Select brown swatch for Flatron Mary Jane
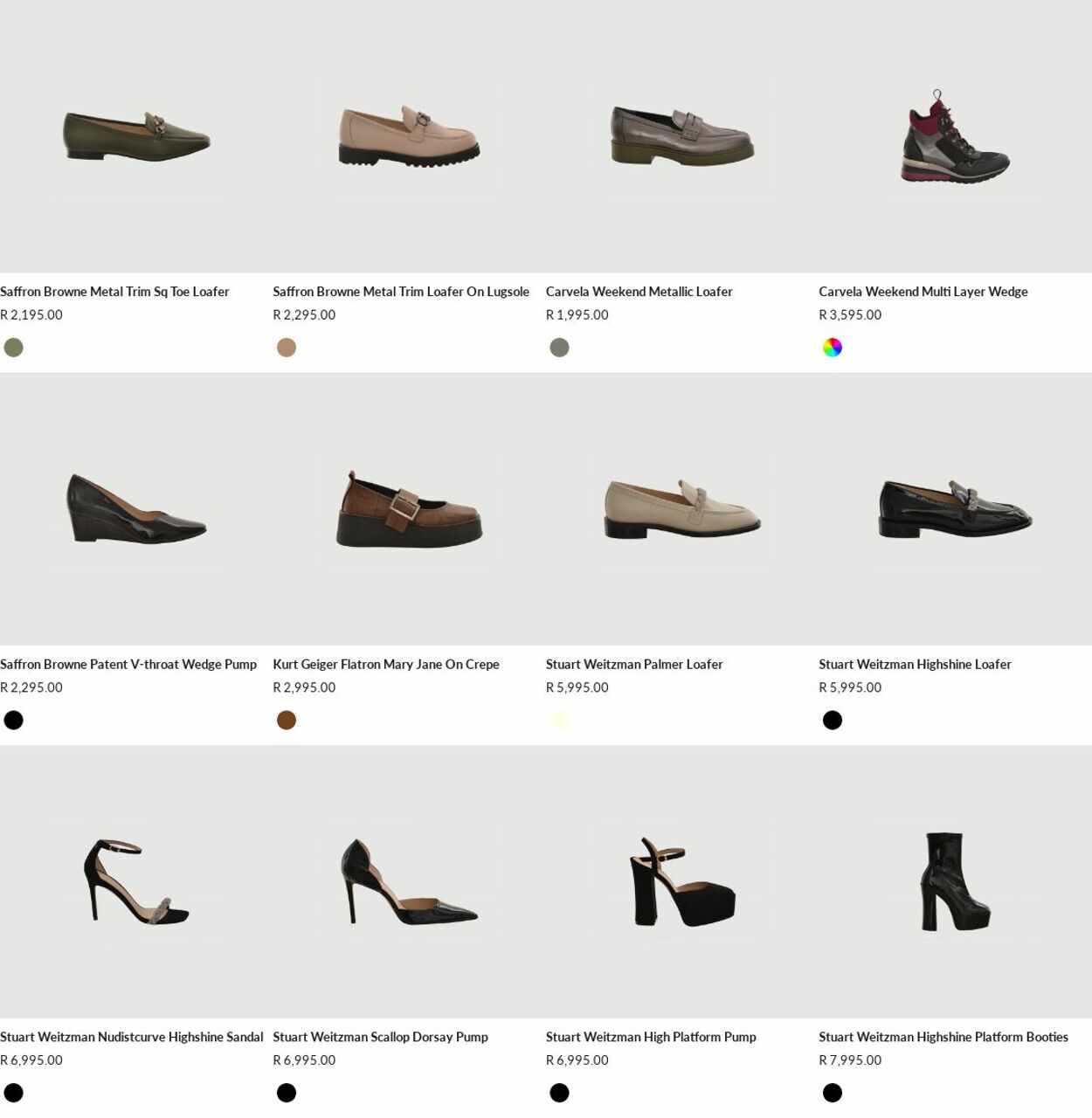1092x1118 pixels. coord(287,721)
